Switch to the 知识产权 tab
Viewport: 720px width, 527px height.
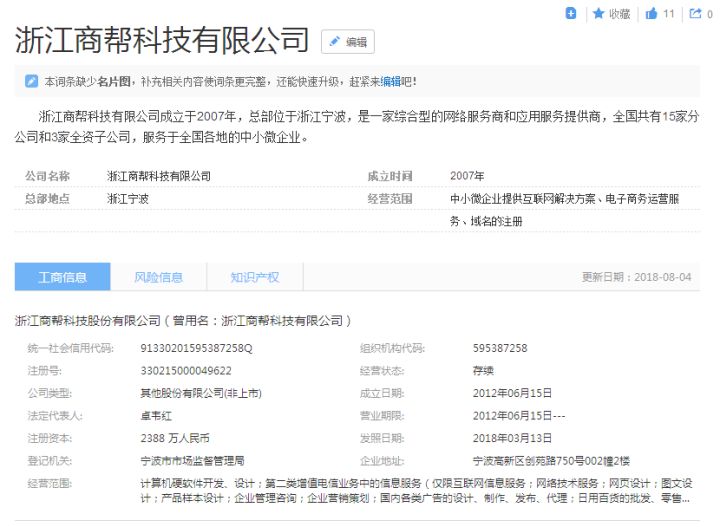[x=254, y=277]
